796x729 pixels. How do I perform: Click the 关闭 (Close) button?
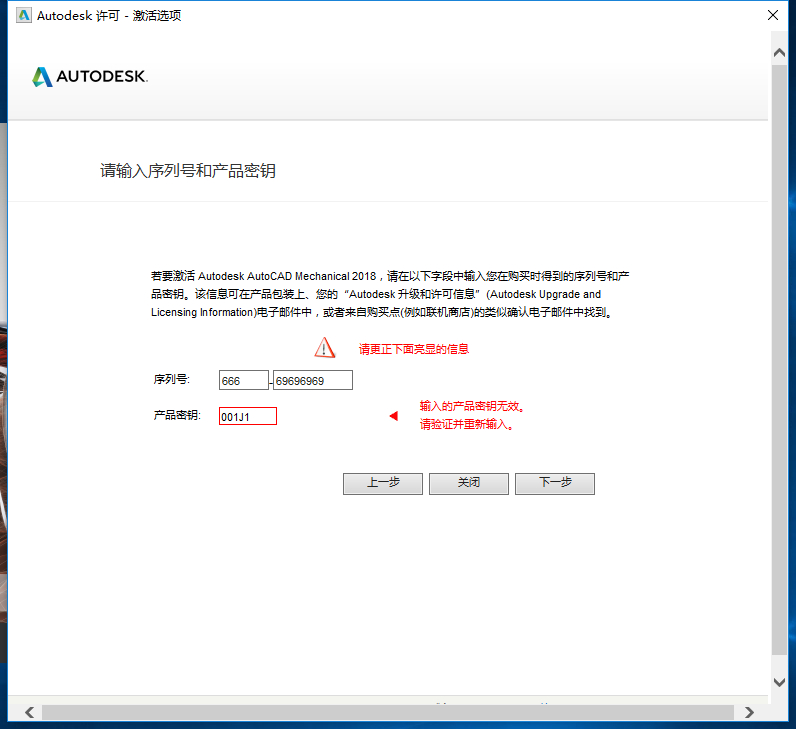click(469, 483)
